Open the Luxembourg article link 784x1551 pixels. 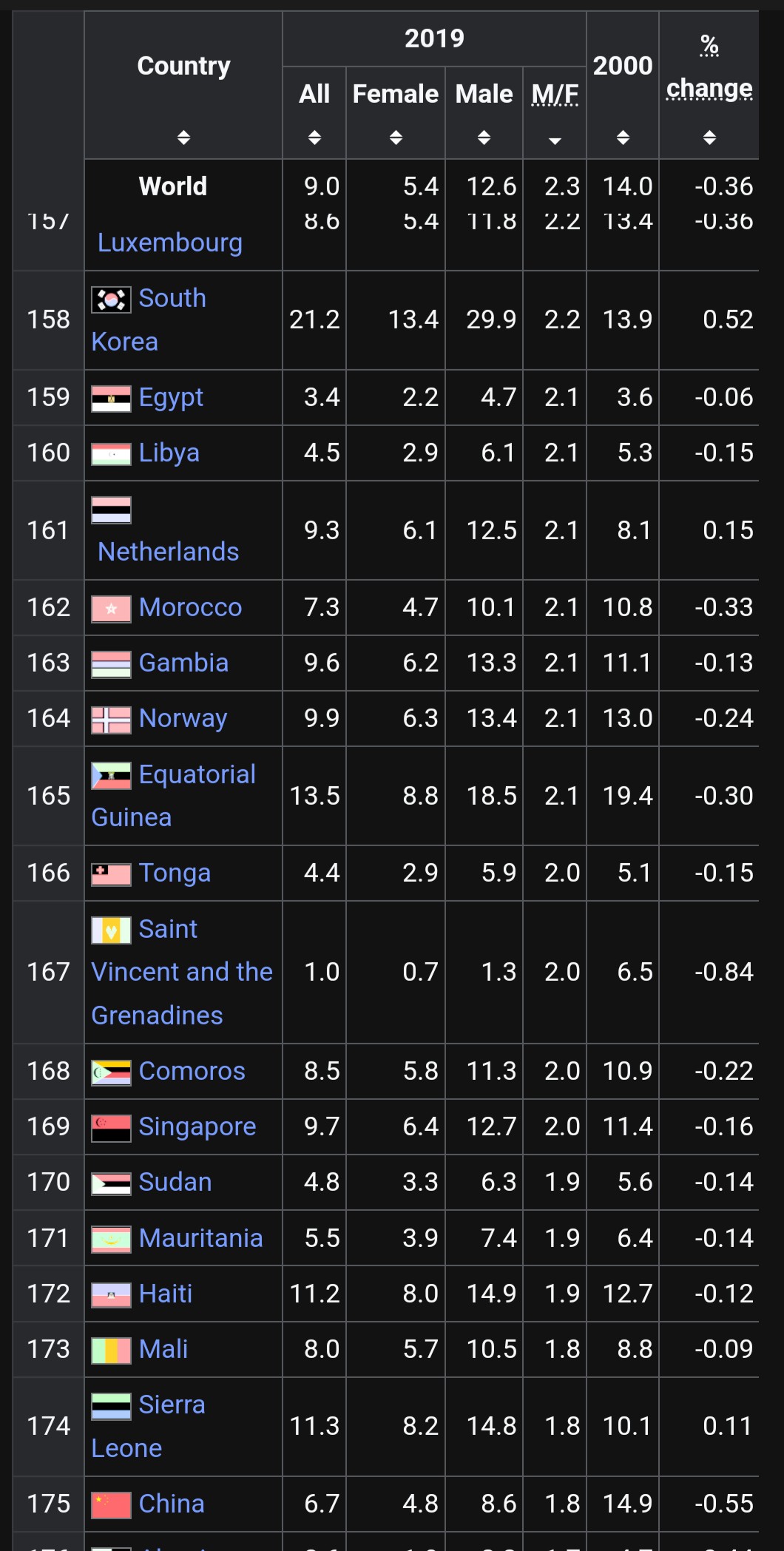[x=170, y=243]
